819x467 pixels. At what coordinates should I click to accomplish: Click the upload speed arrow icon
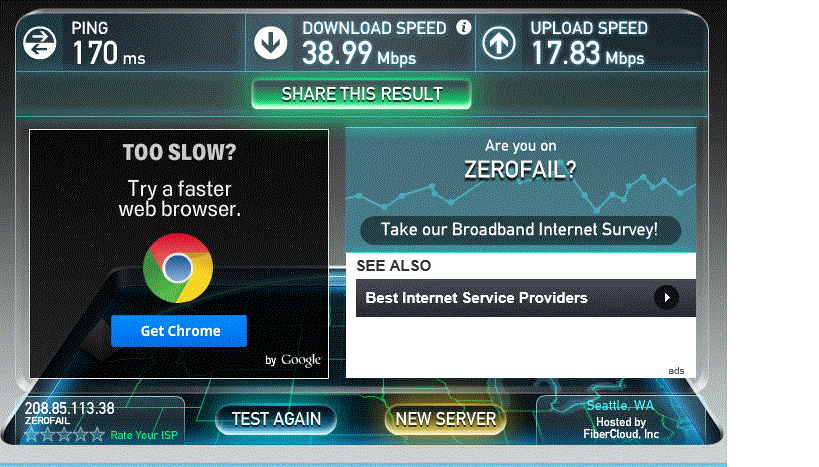click(x=499, y=43)
